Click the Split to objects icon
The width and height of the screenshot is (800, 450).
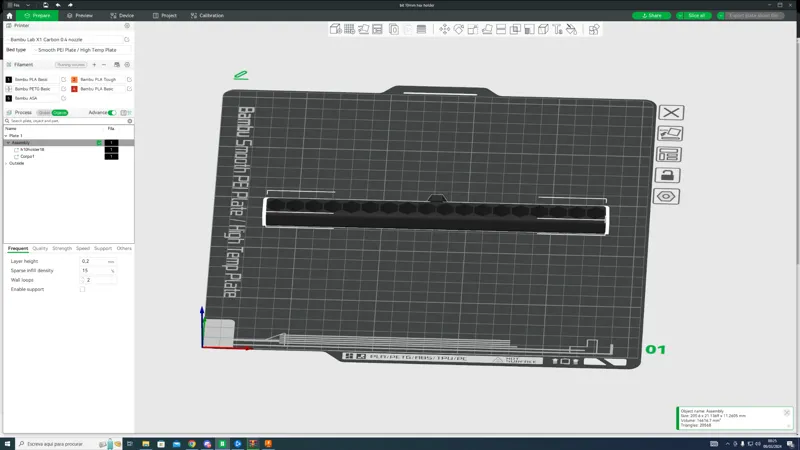[394, 29]
